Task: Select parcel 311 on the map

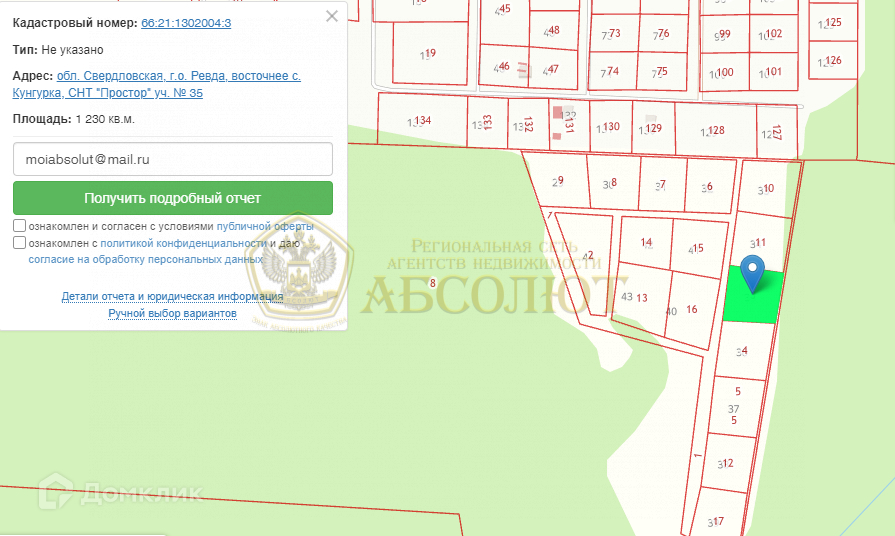Action: [758, 243]
